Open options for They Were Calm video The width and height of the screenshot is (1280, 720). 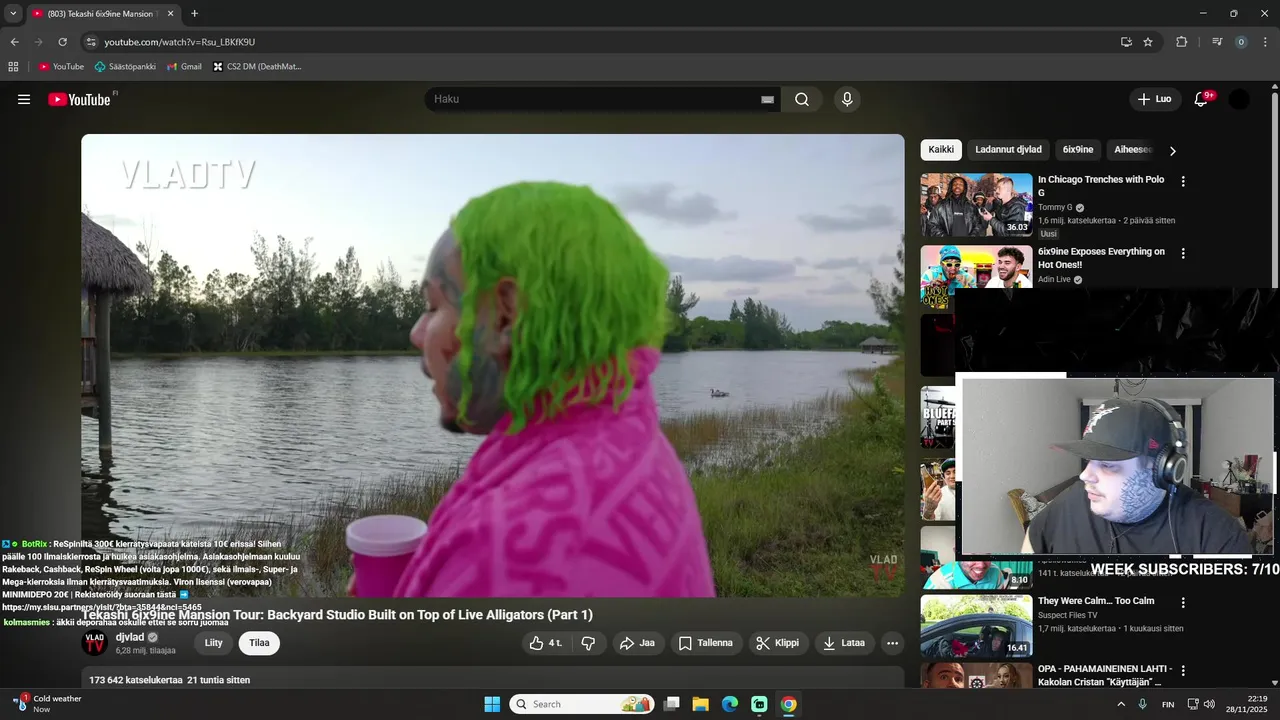(1183, 603)
